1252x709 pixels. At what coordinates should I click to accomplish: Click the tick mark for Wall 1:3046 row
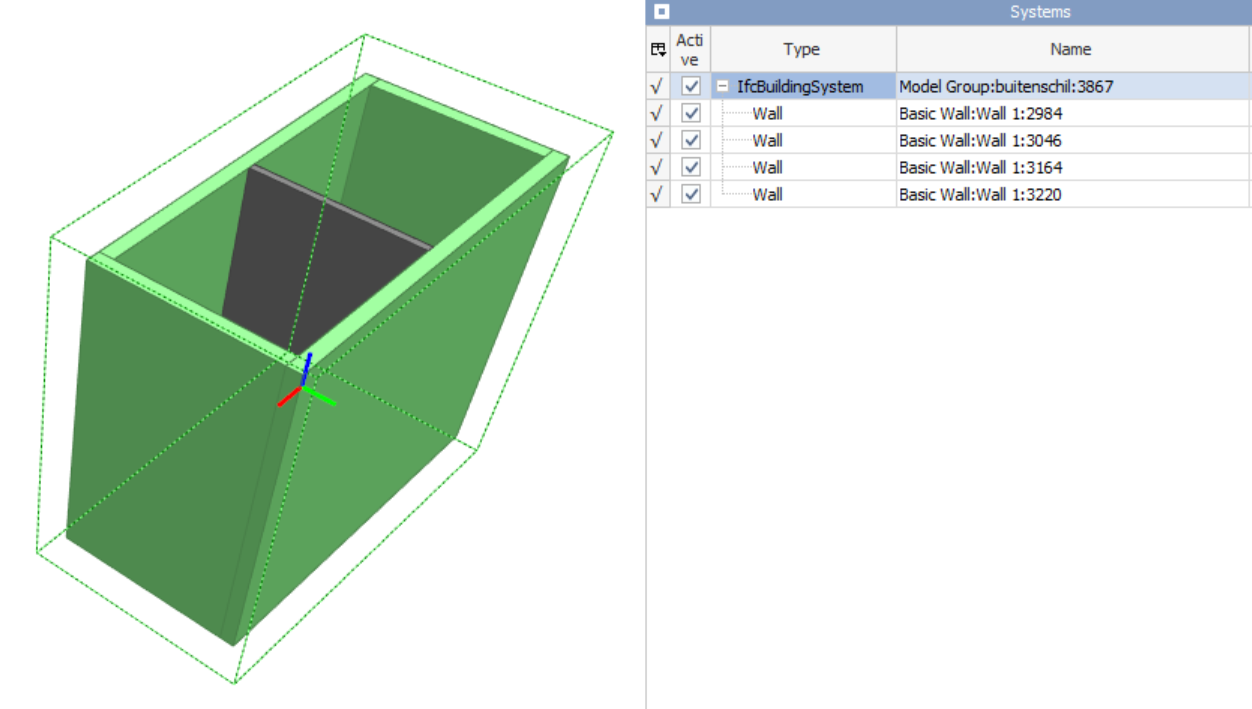tap(657, 141)
